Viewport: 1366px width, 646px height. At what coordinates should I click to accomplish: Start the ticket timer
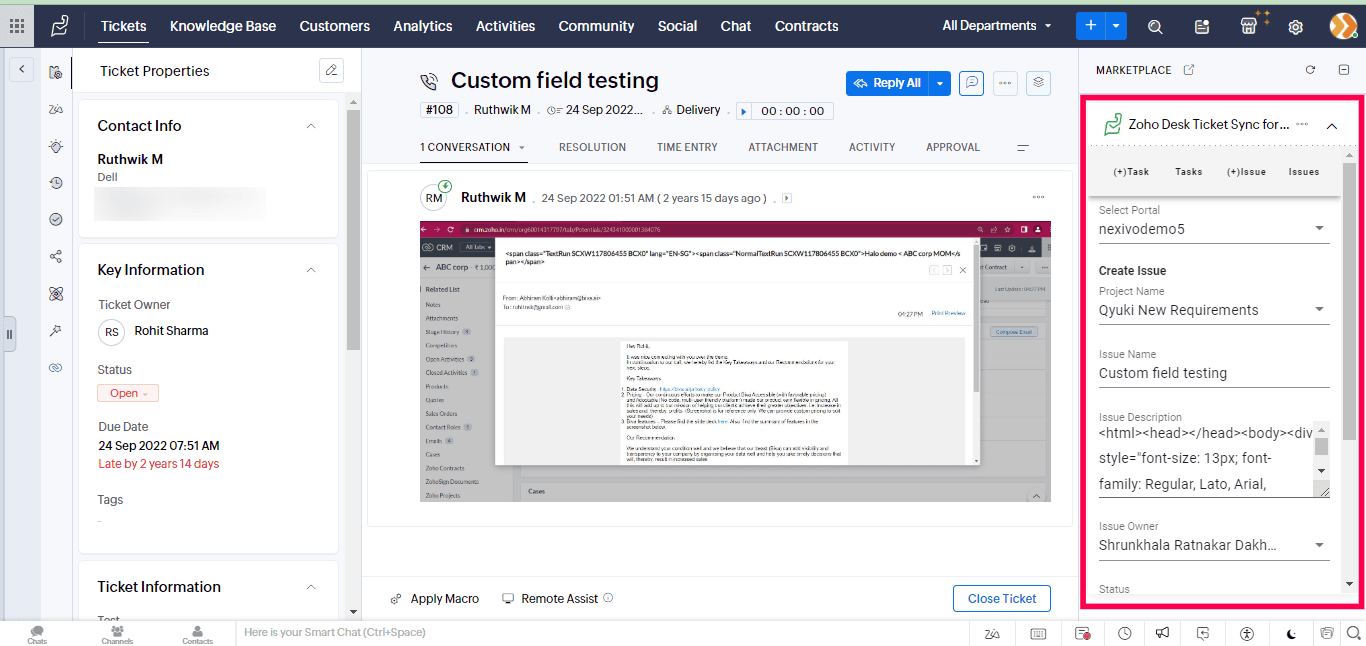tap(743, 111)
